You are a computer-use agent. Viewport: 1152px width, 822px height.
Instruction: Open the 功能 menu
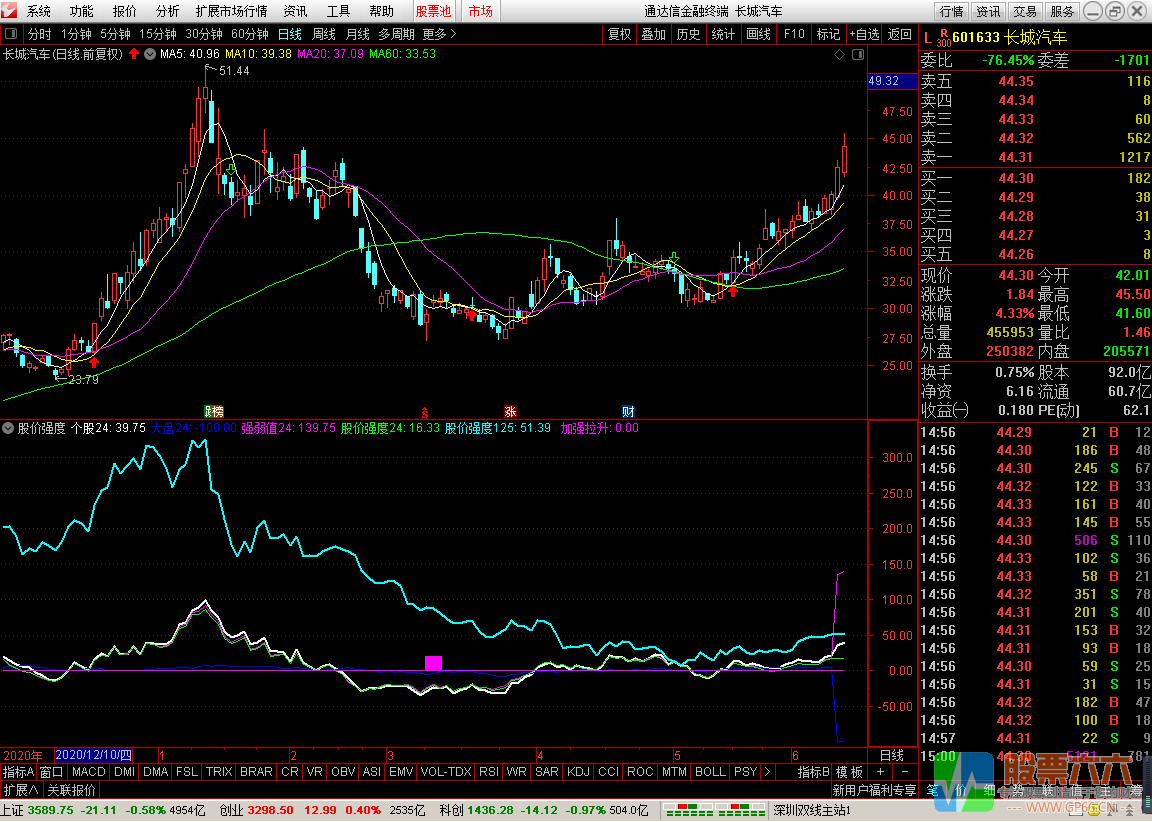81,11
